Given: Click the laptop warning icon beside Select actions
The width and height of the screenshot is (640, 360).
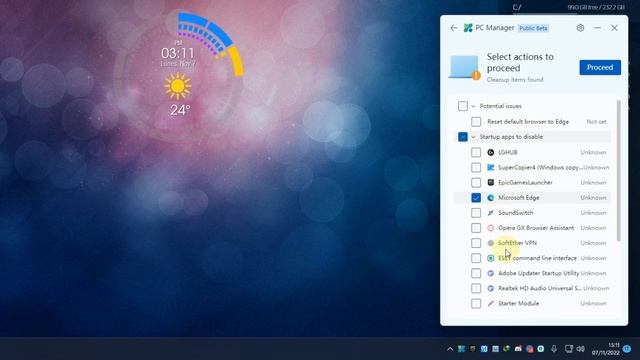Looking at the screenshot, I should click(464, 67).
